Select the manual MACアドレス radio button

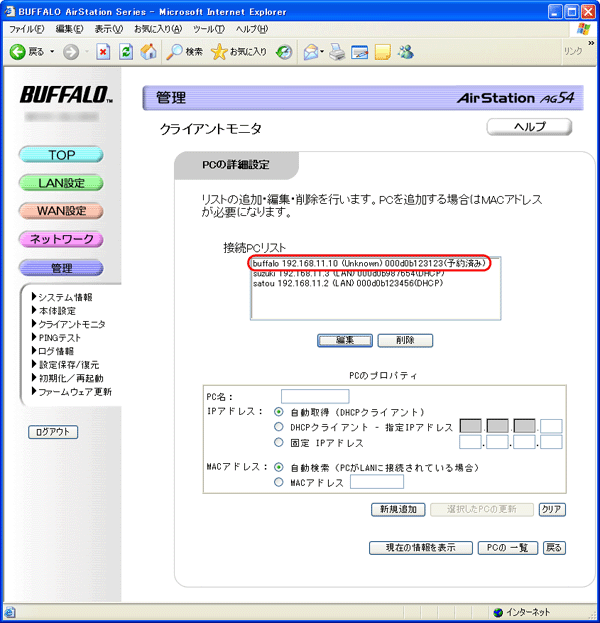[279, 482]
